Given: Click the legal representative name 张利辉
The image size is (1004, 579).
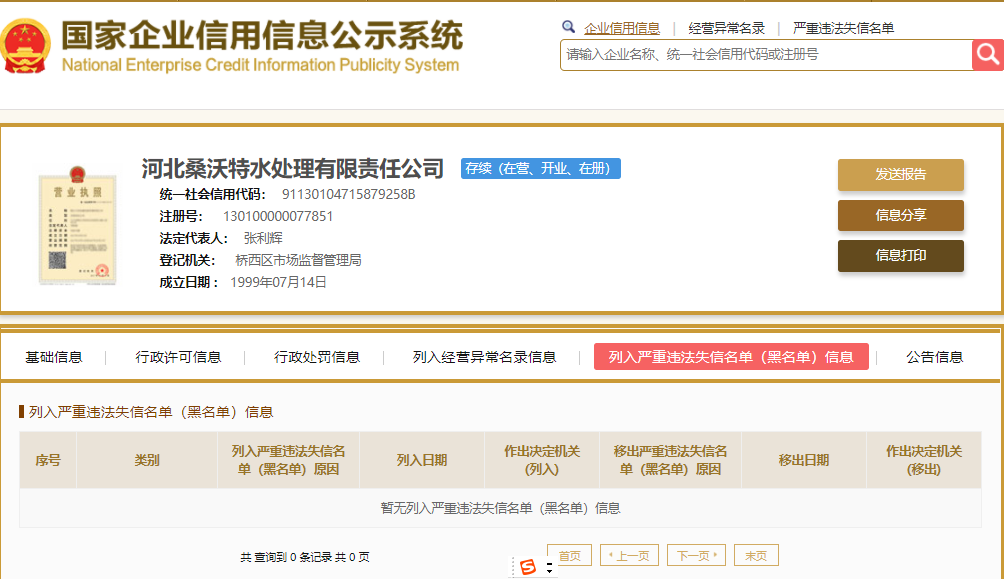Looking at the screenshot, I should (263, 238).
